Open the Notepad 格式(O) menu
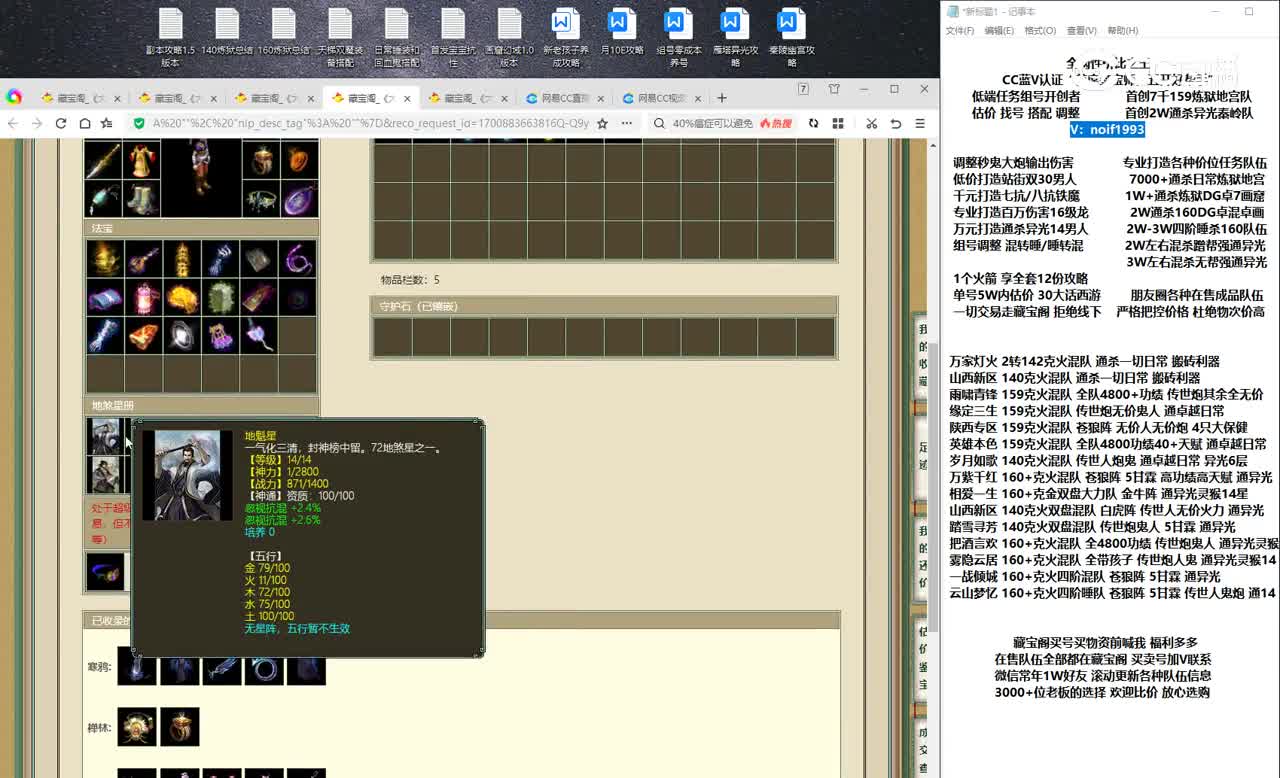The width and height of the screenshot is (1280, 778). (1040, 31)
